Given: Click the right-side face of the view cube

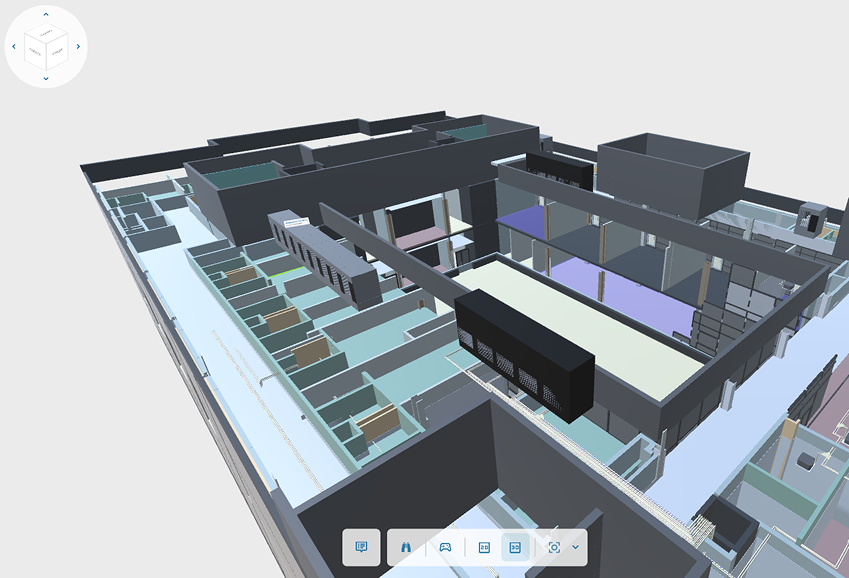Looking at the screenshot, I should pos(57,52).
